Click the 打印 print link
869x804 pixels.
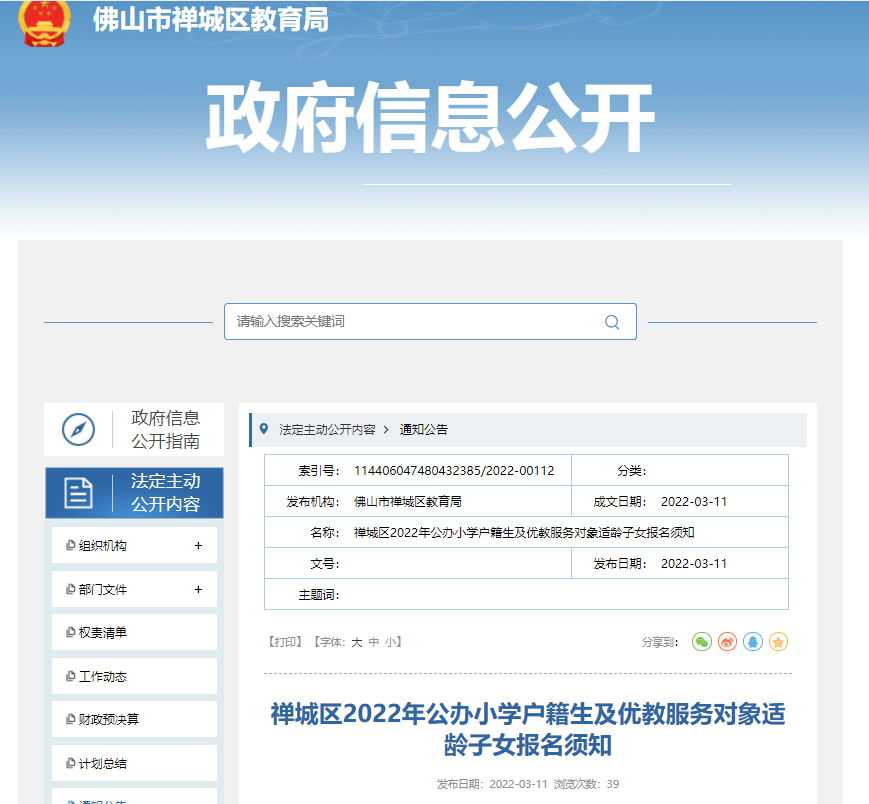(284, 642)
